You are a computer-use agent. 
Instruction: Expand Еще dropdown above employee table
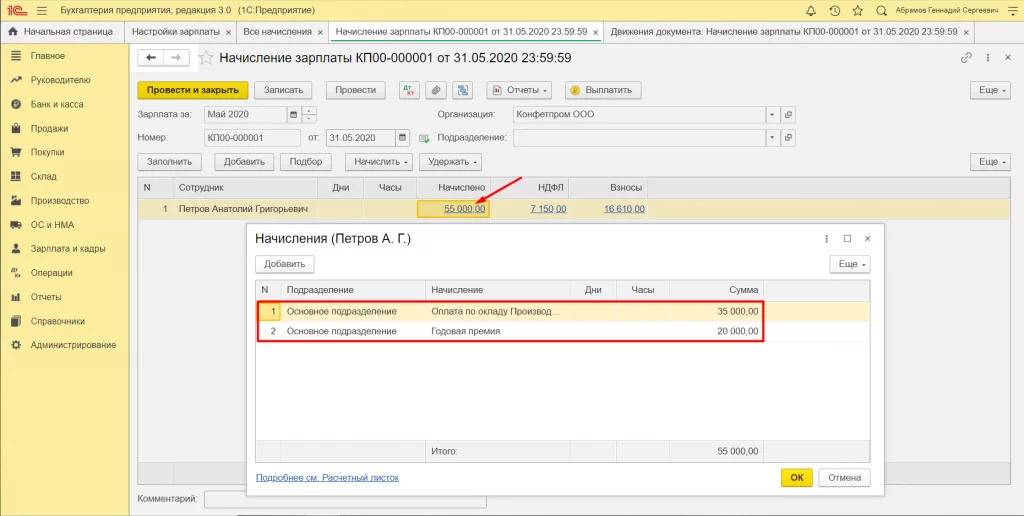991,162
